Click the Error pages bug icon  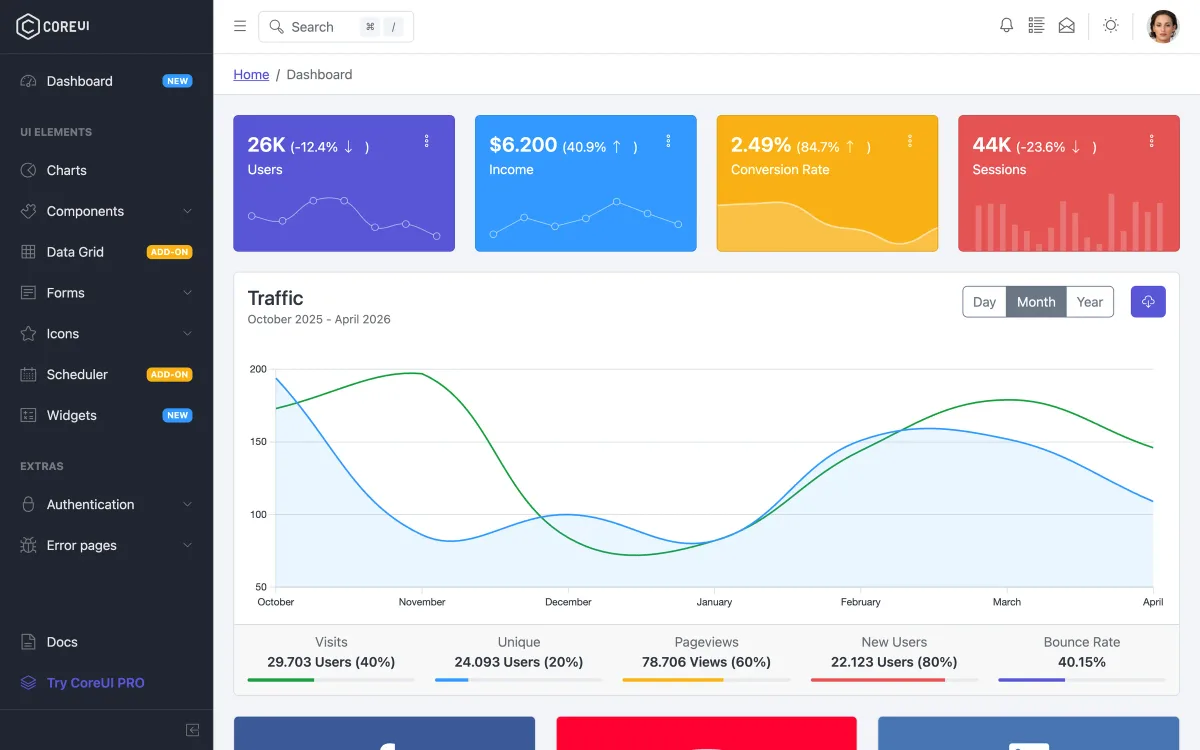[x=28, y=545]
